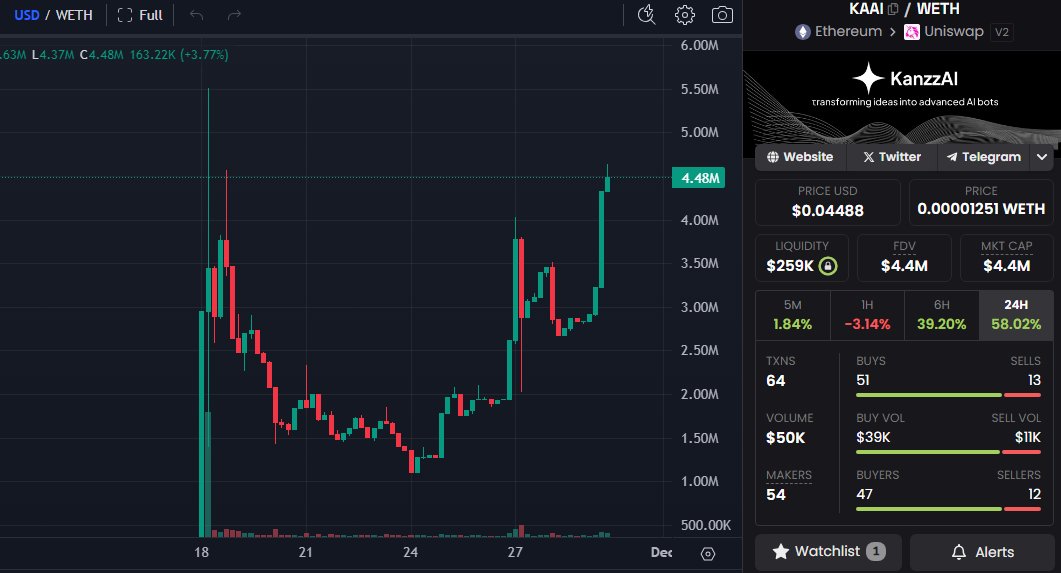
Task: Open chart time axis settings icon
Action: [x=708, y=554]
